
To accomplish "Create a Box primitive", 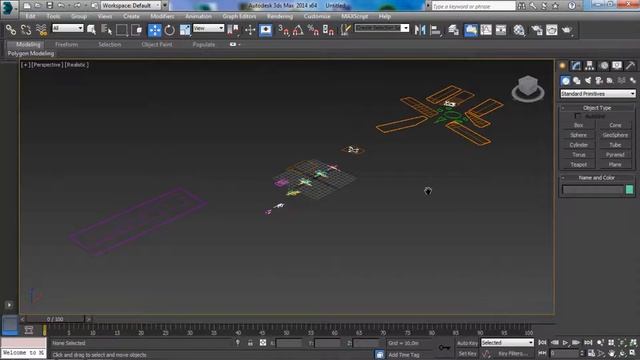I will pyautogui.click(x=578, y=125).
